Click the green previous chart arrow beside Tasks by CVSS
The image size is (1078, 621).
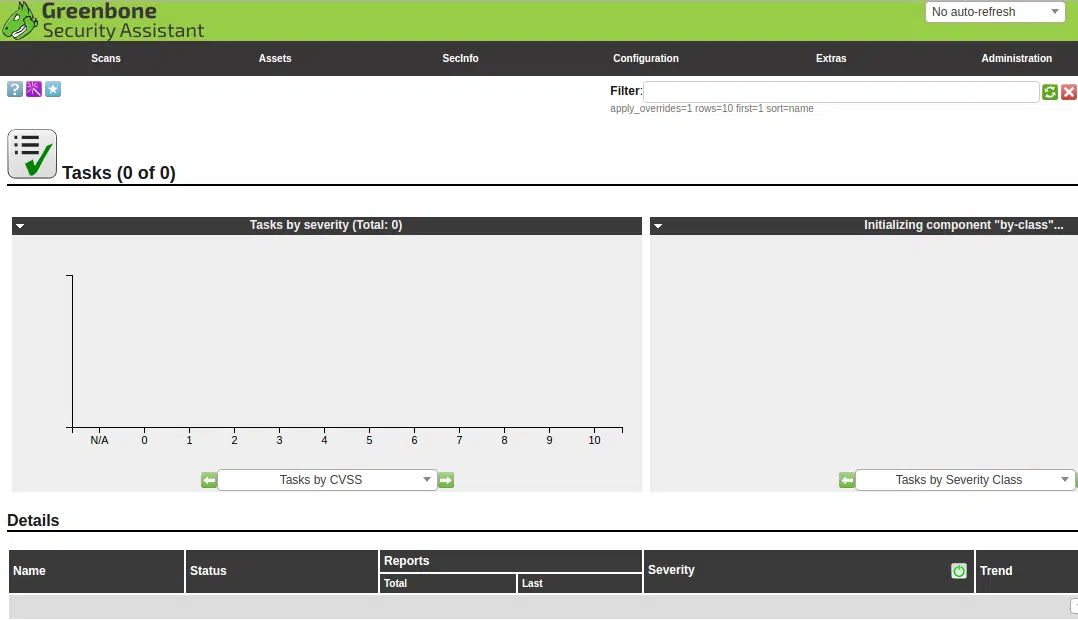pyautogui.click(x=209, y=480)
